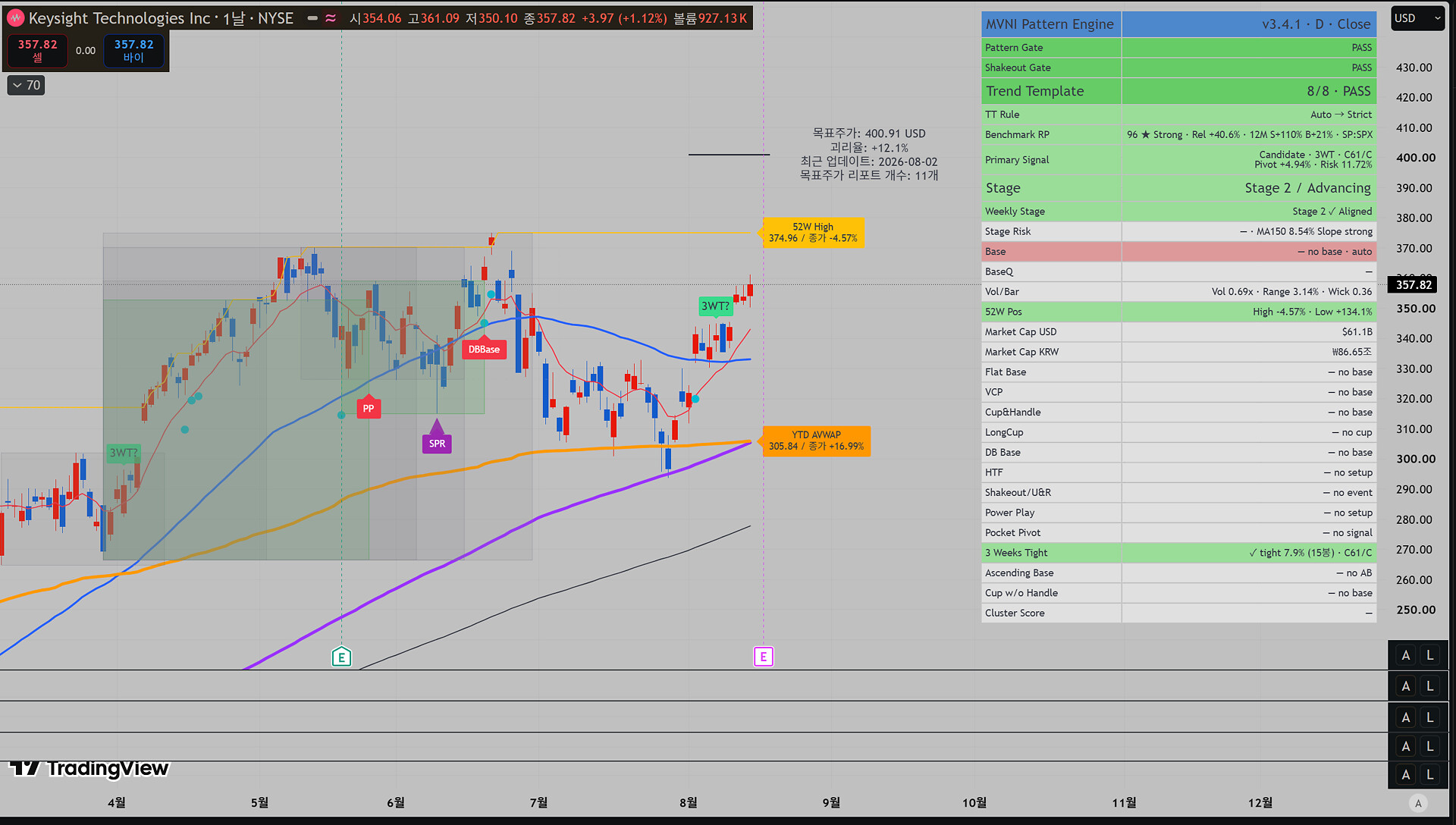1456x825 pixels.
Task: Click the Weekly Stage row label
Action: point(1015,212)
